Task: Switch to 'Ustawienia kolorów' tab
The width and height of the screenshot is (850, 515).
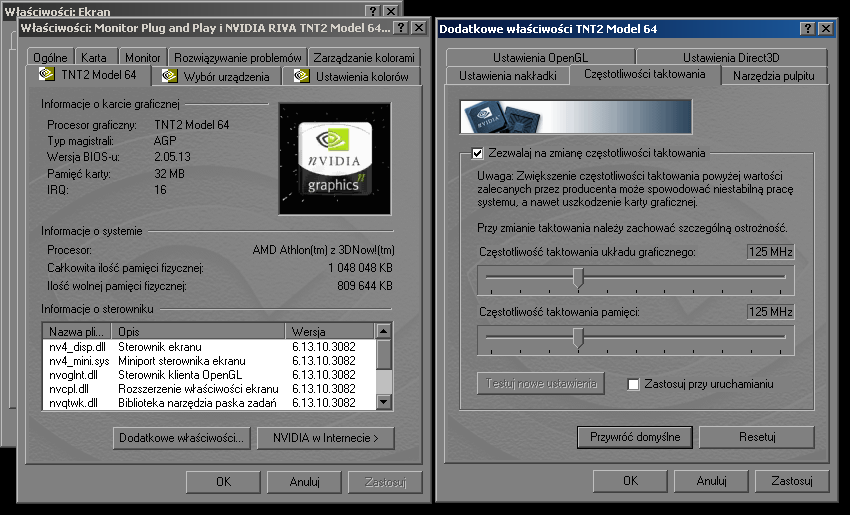Action: click(351, 76)
